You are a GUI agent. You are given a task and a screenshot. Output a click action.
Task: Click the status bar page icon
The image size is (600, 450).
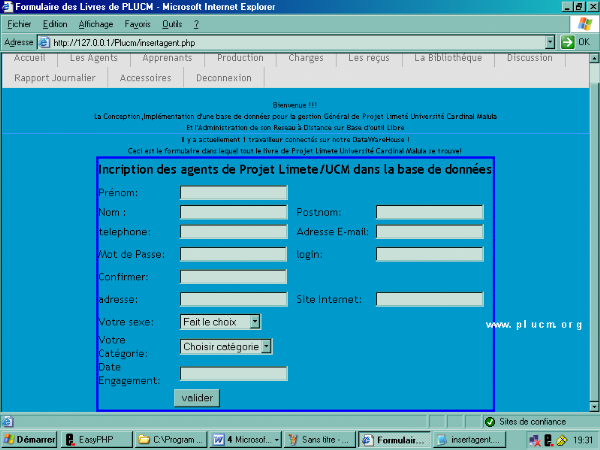pos(8,422)
